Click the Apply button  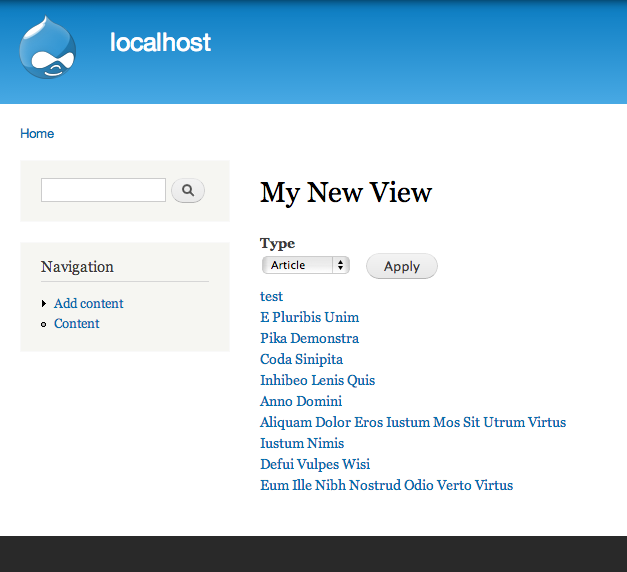point(402,266)
